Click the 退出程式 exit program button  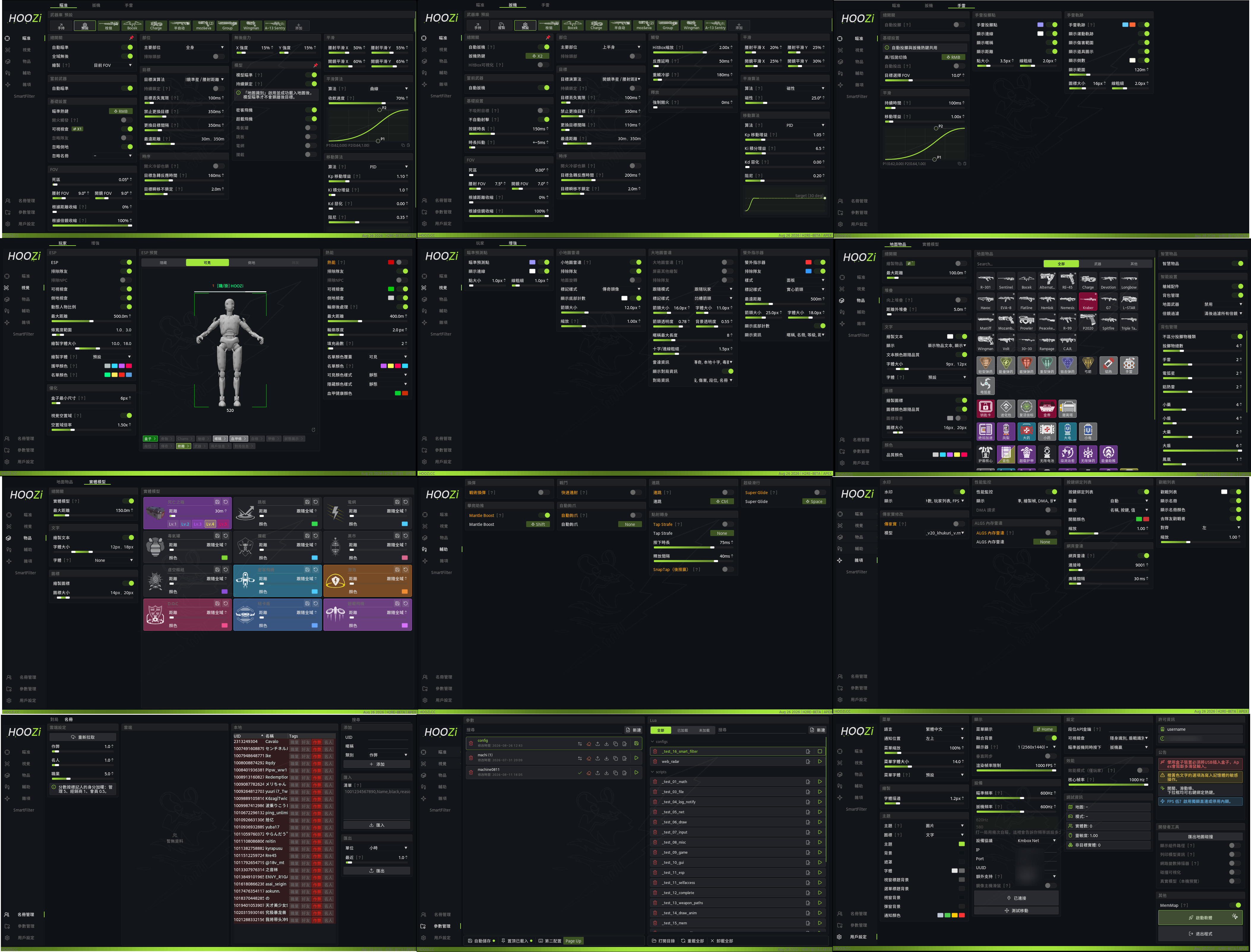click(x=1200, y=933)
